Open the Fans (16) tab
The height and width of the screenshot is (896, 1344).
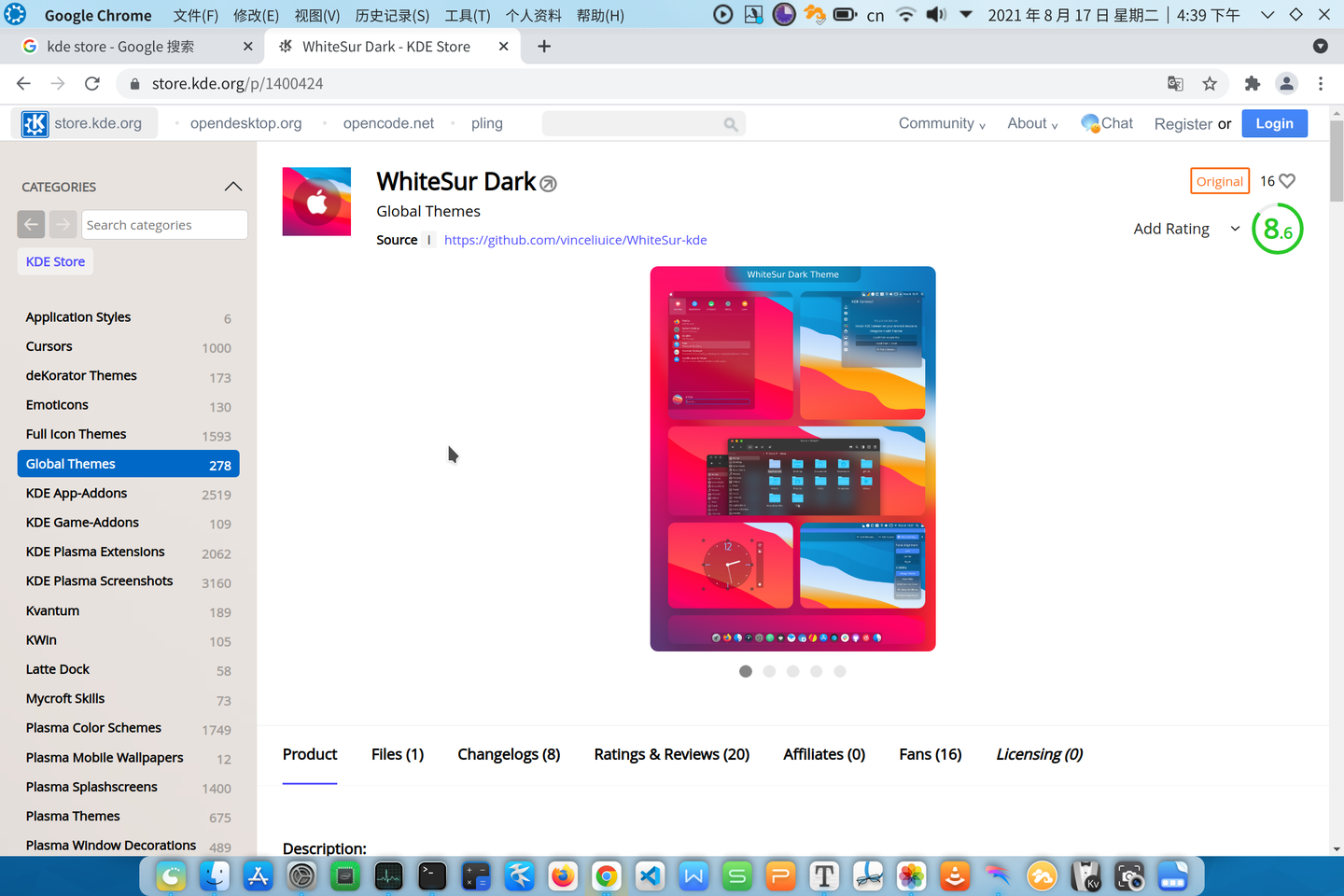coord(931,754)
